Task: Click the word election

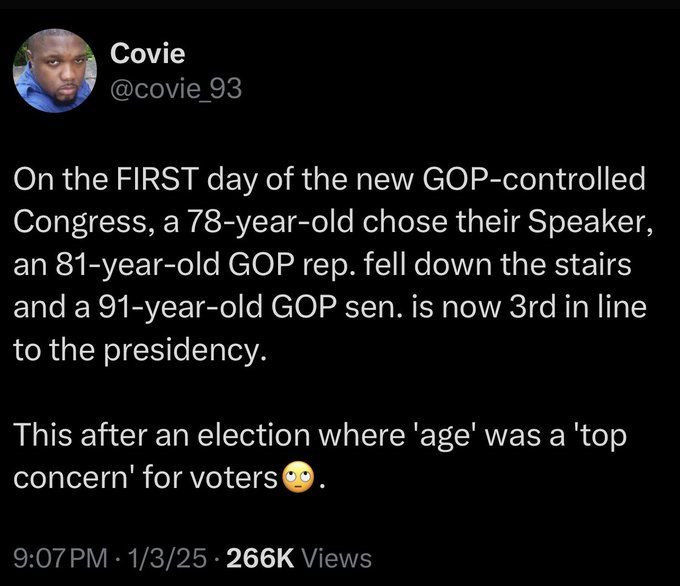Action: point(254,435)
